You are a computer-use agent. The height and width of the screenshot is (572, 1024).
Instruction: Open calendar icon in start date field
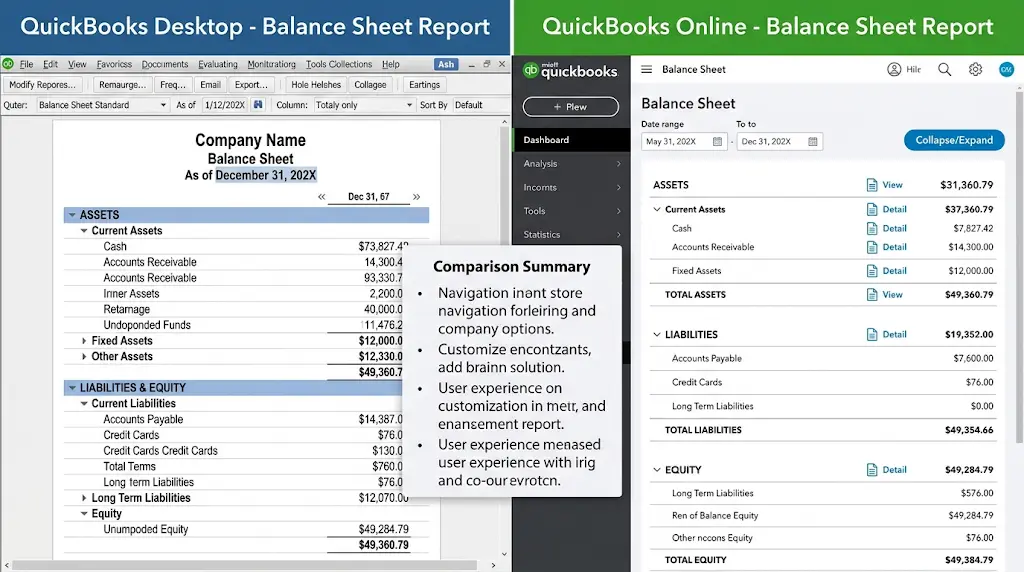tap(717, 142)
